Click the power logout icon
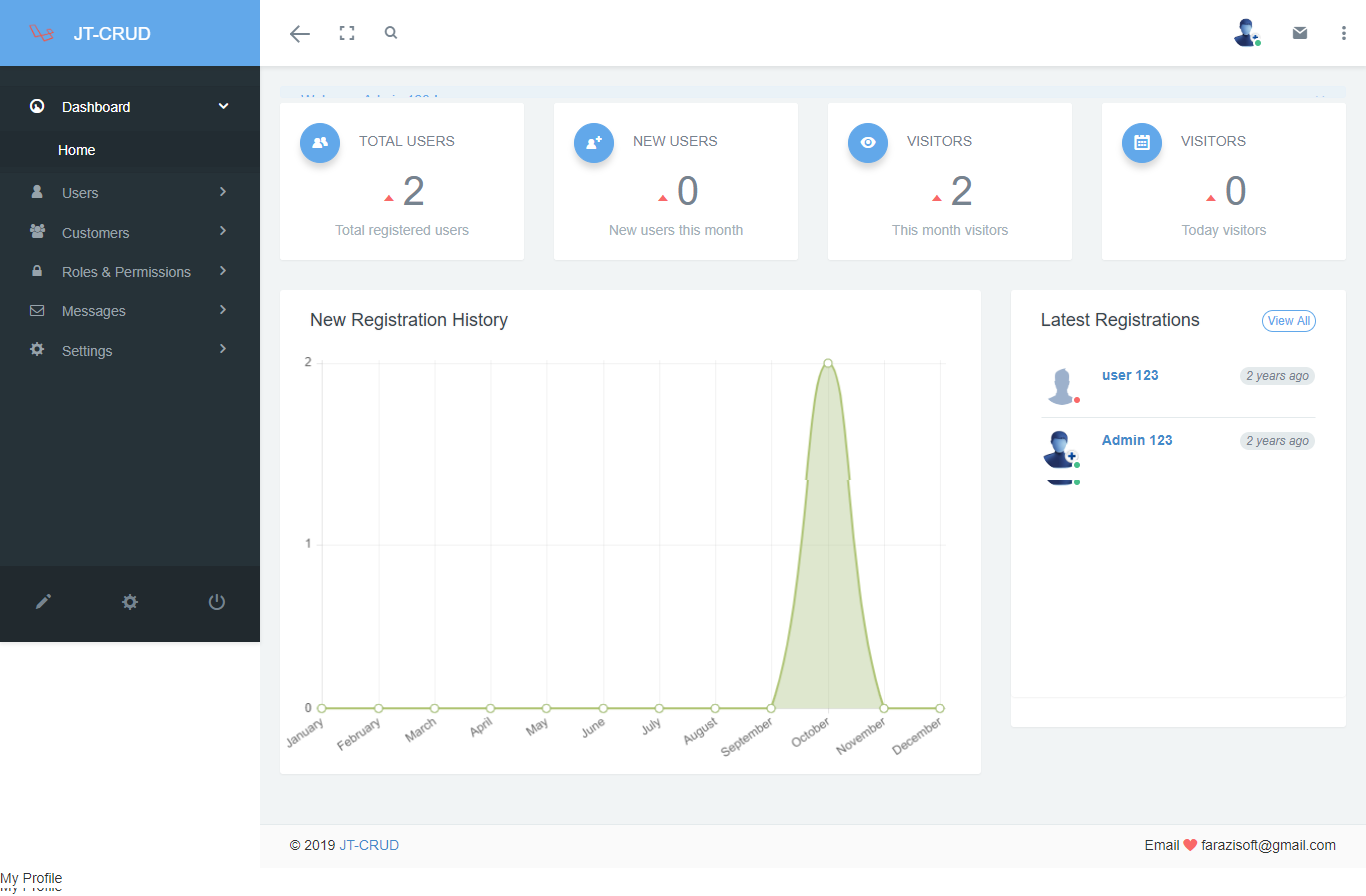 217,602
